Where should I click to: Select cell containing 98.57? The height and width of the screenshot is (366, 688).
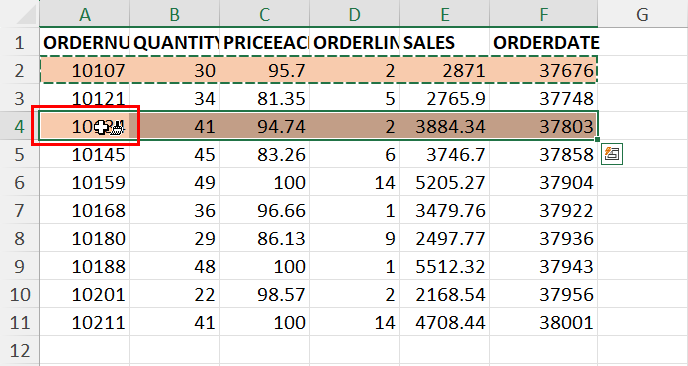pos(265,295)
